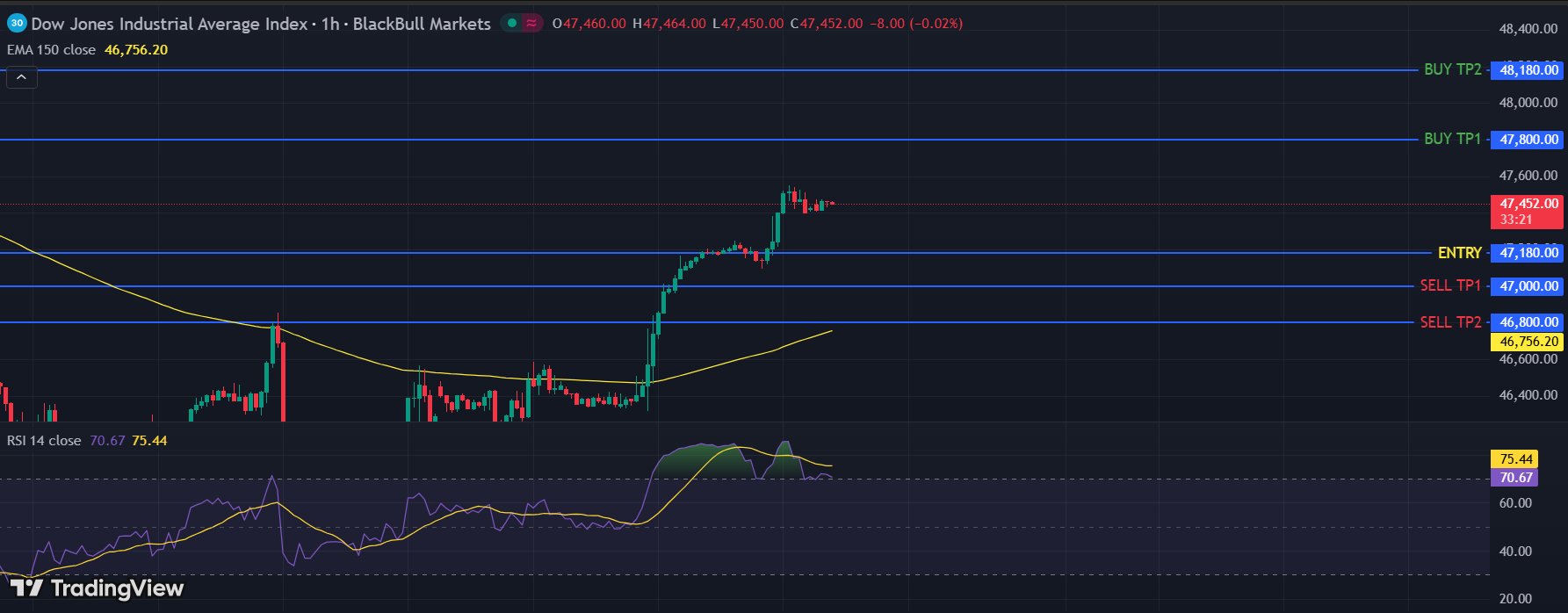Image resolution: width=1568 pixels, height=613 pixels.
Task: Collapse the indicator legend with chevron
Action: click(22, 78)
